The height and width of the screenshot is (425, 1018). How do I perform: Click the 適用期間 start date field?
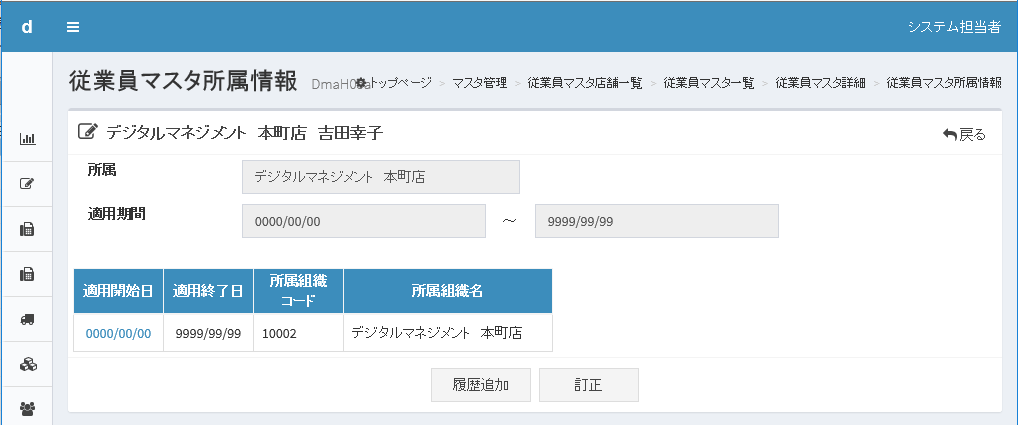coord(364,221)
